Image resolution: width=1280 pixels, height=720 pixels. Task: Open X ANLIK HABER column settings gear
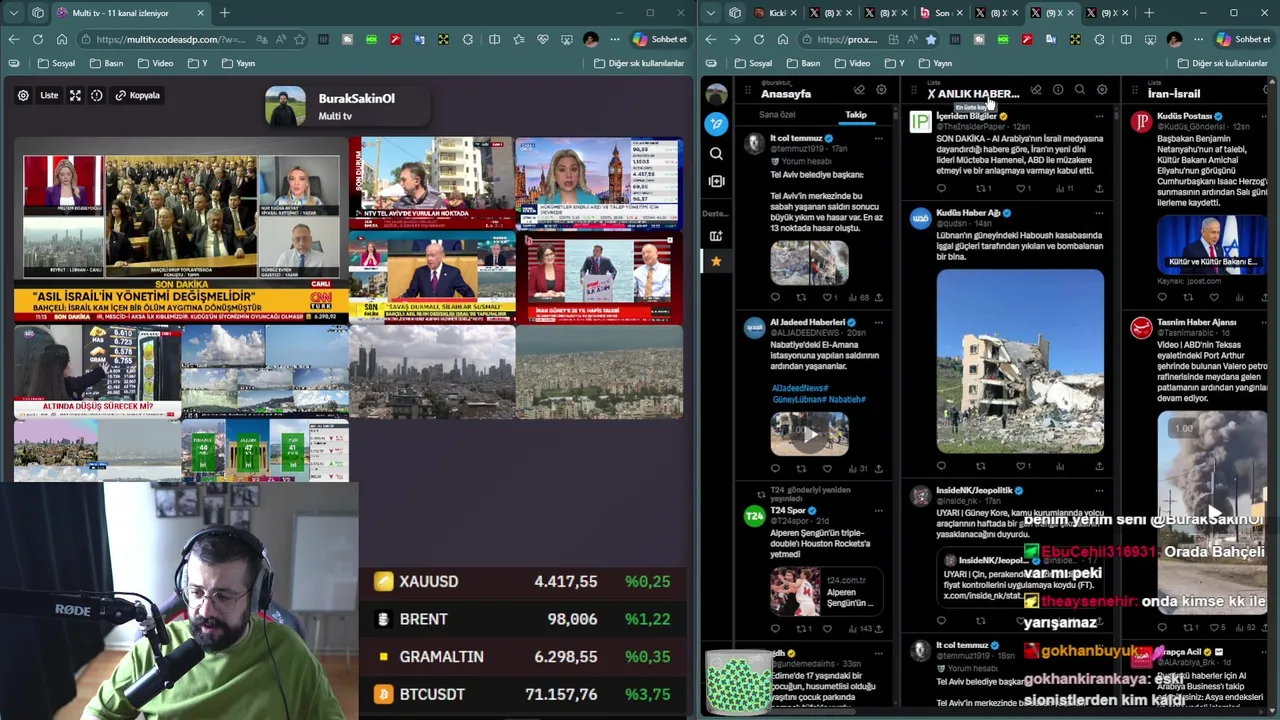tap(1102, 90)
